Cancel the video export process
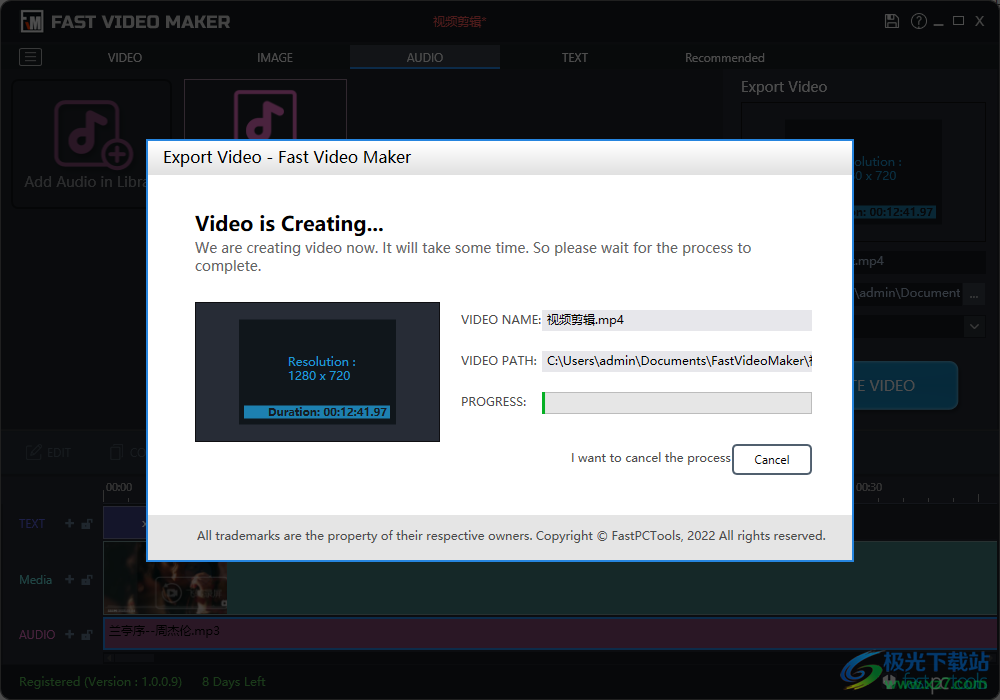 pos(772,460)
